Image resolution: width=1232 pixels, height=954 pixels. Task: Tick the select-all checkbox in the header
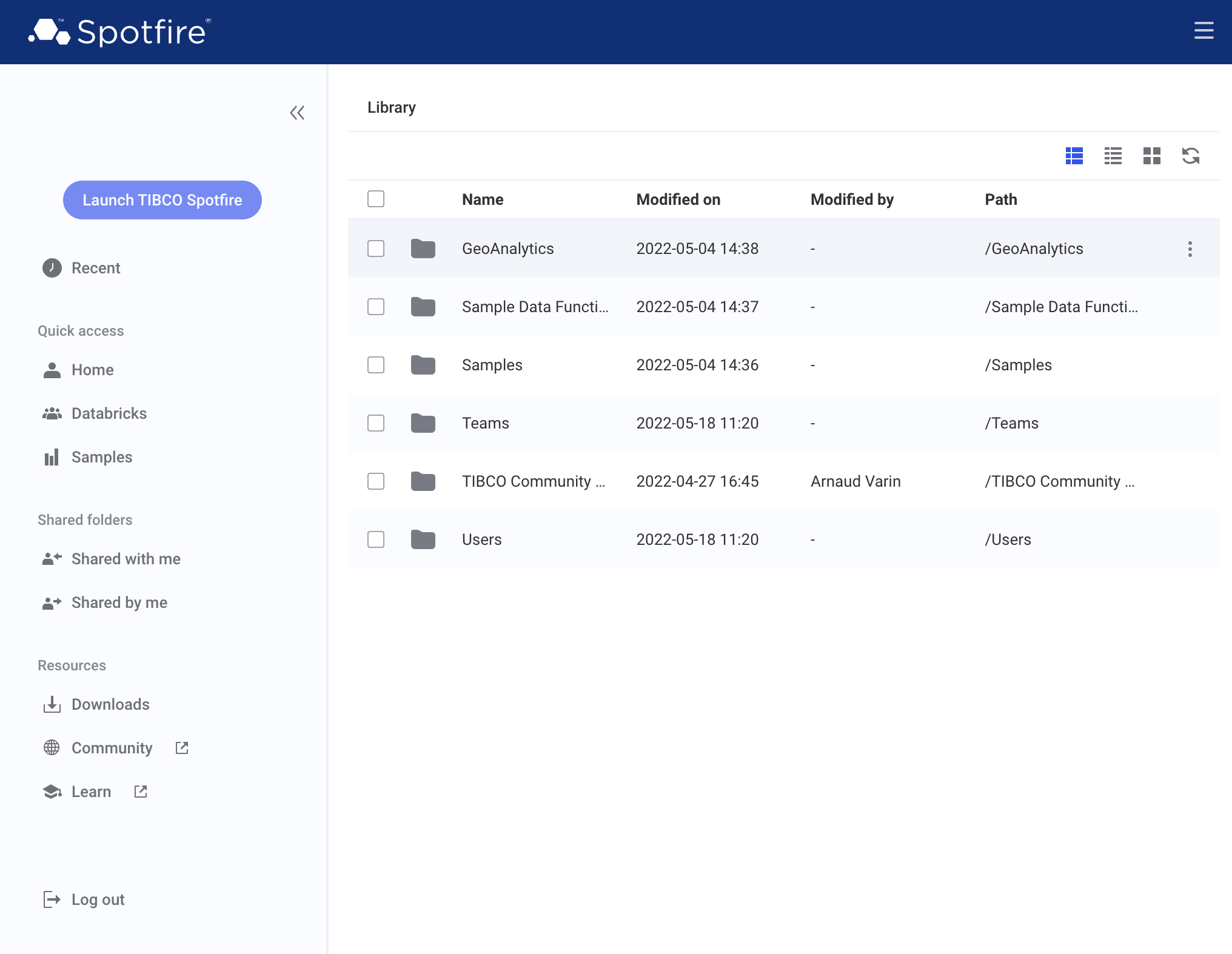376,199
